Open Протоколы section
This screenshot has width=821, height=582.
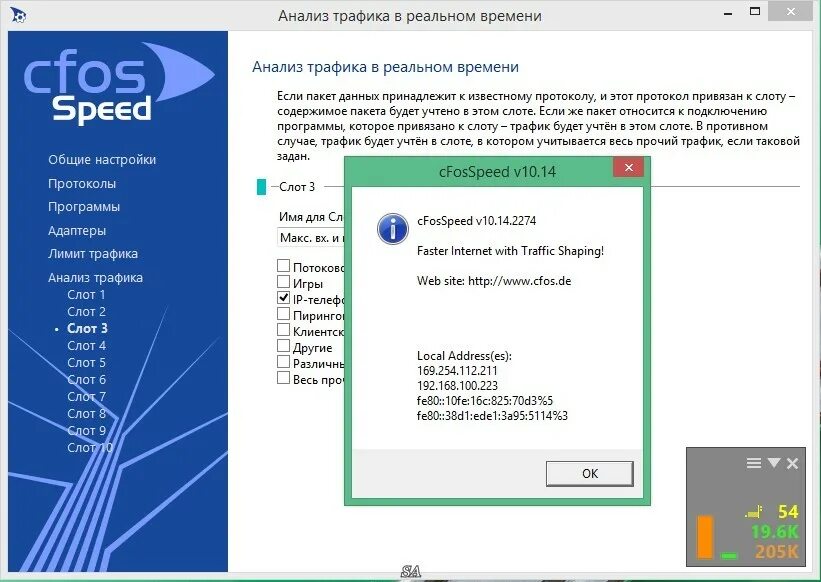pyautogui.click(x=82, y=184)
